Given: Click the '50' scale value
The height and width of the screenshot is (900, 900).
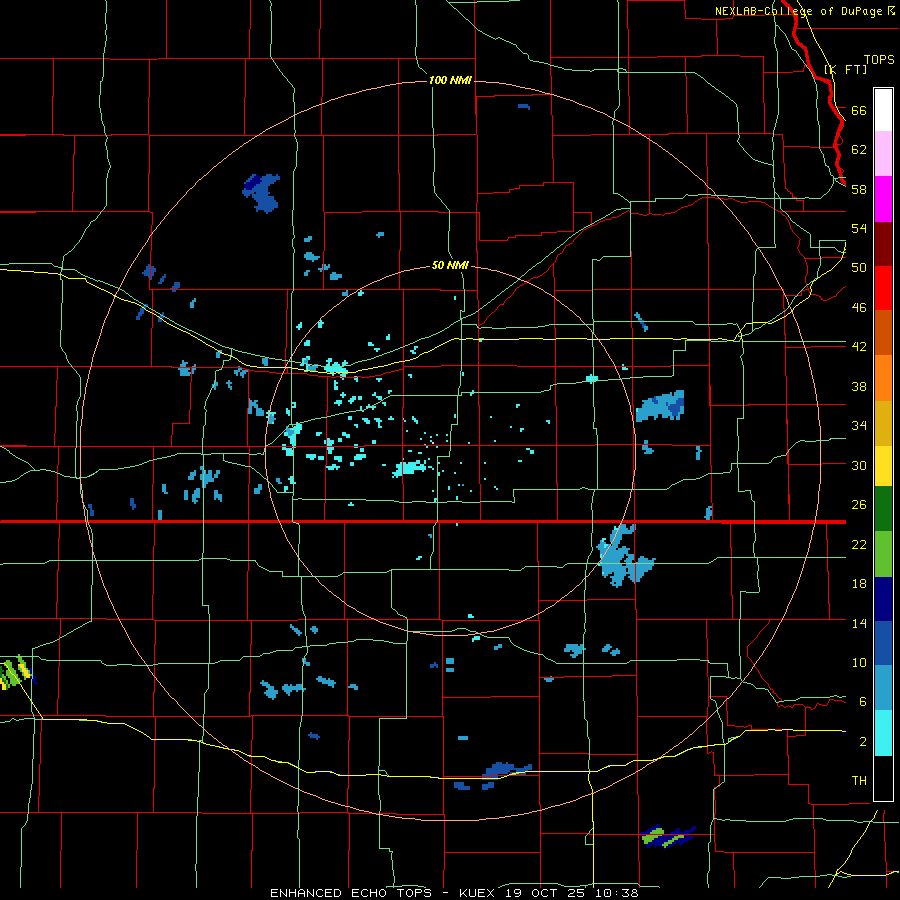Looking at the screenshot, I should (x=859, y=267).
